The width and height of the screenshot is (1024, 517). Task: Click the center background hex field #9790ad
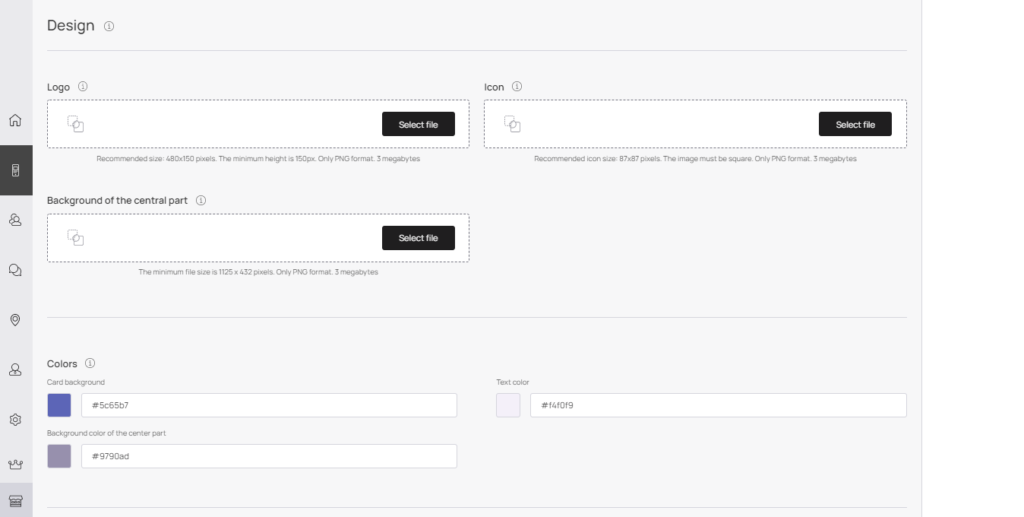269,456
